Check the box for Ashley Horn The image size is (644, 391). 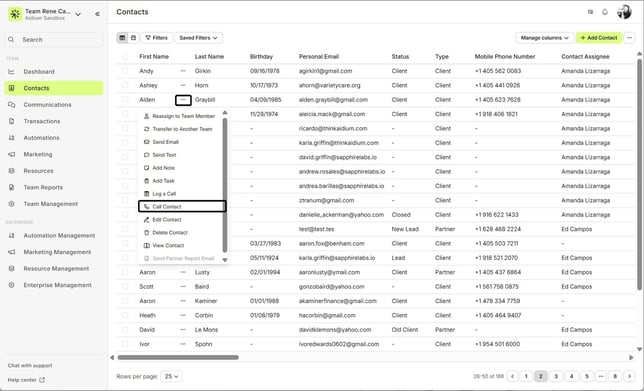click(x=125, y=85)
